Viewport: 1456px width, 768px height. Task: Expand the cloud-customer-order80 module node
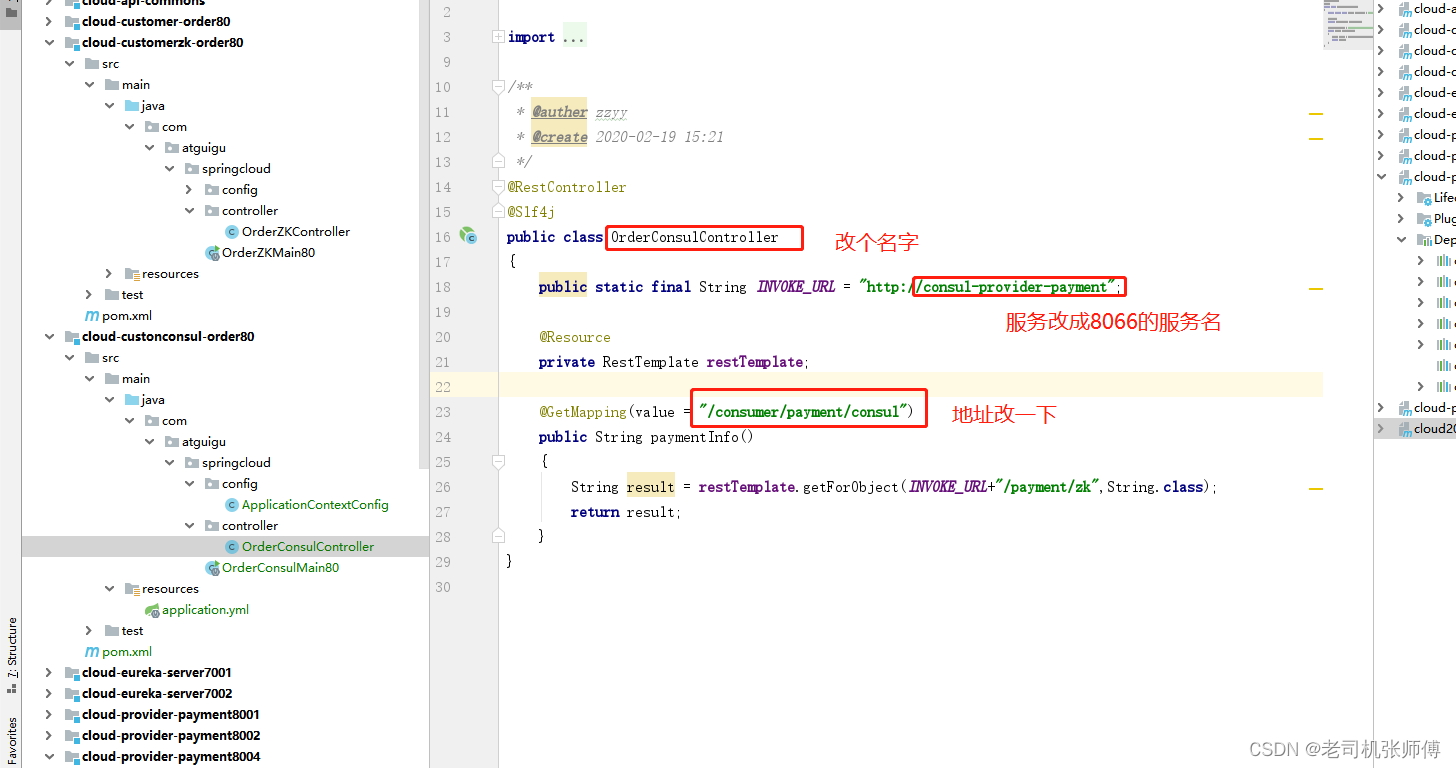pos(49,22)
